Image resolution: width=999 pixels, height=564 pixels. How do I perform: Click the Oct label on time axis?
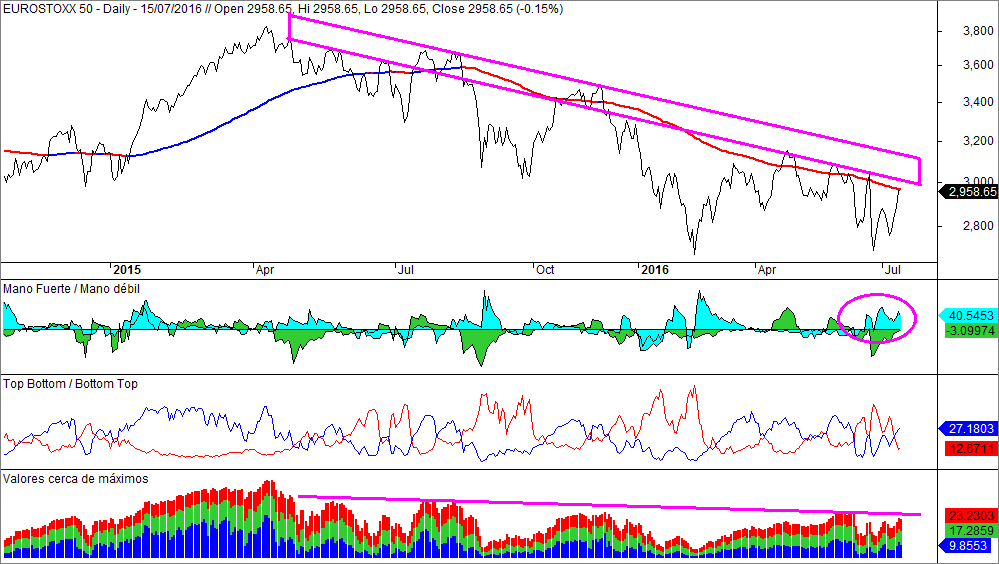point(545,270)
